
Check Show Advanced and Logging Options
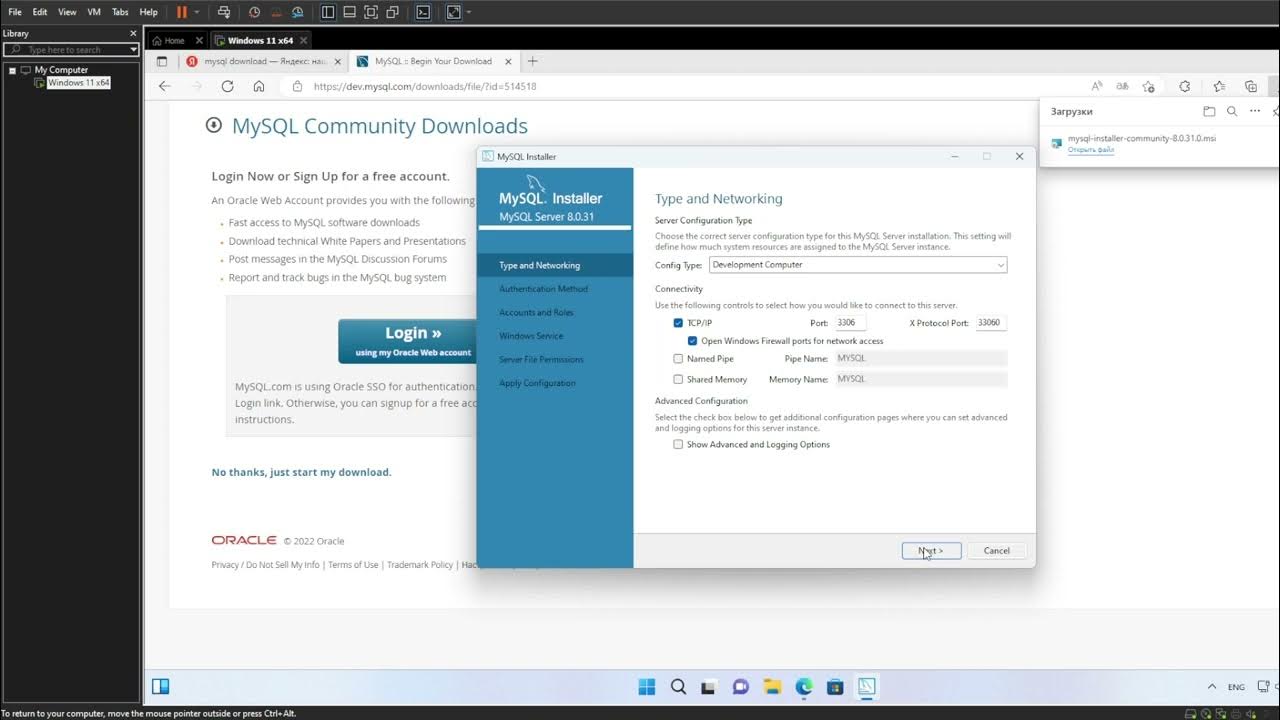(678, 444)
